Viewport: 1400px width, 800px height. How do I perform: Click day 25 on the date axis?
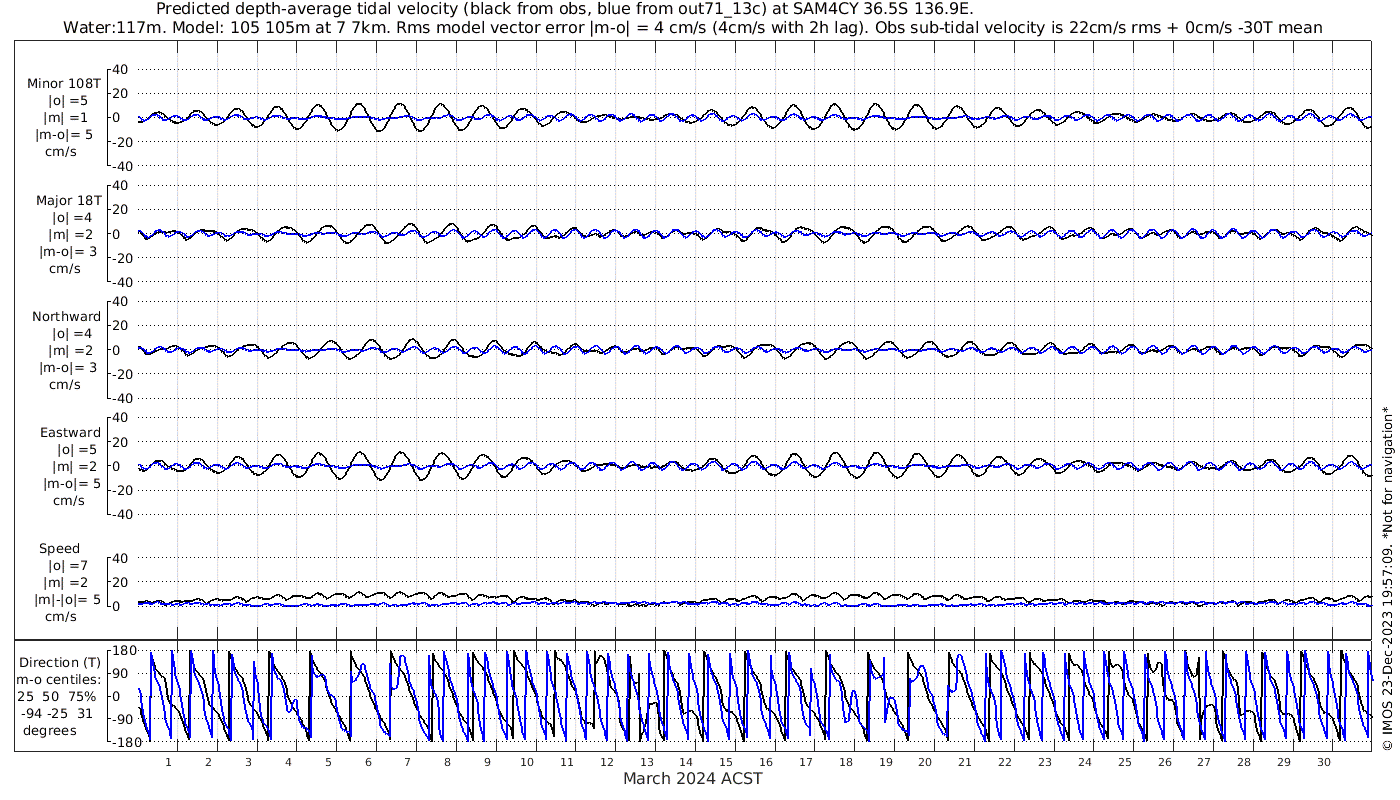tap(1125, 762)
